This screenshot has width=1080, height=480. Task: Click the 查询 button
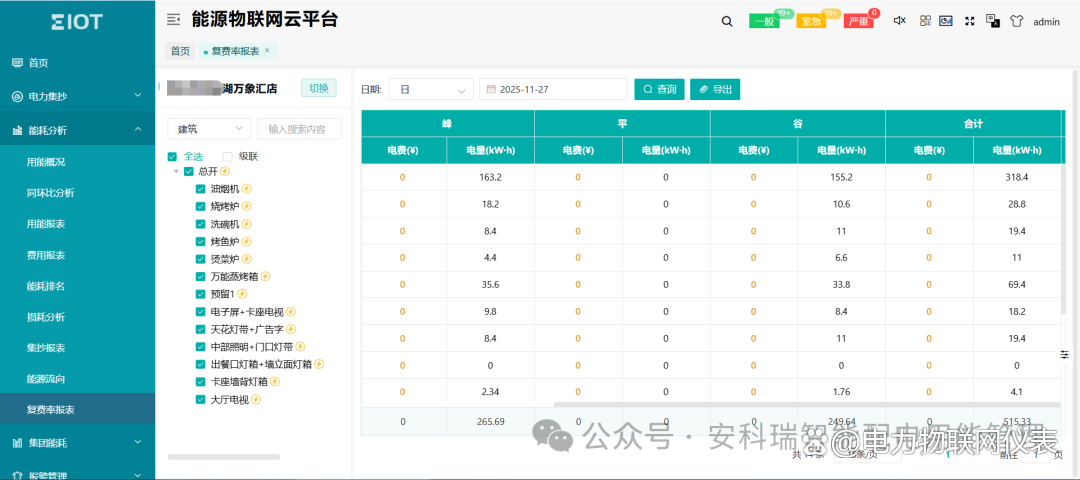point(659,90)
